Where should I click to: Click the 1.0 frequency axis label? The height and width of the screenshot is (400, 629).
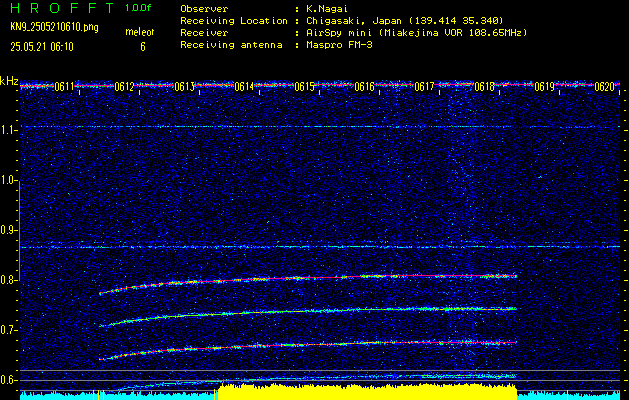pos(9,180)
